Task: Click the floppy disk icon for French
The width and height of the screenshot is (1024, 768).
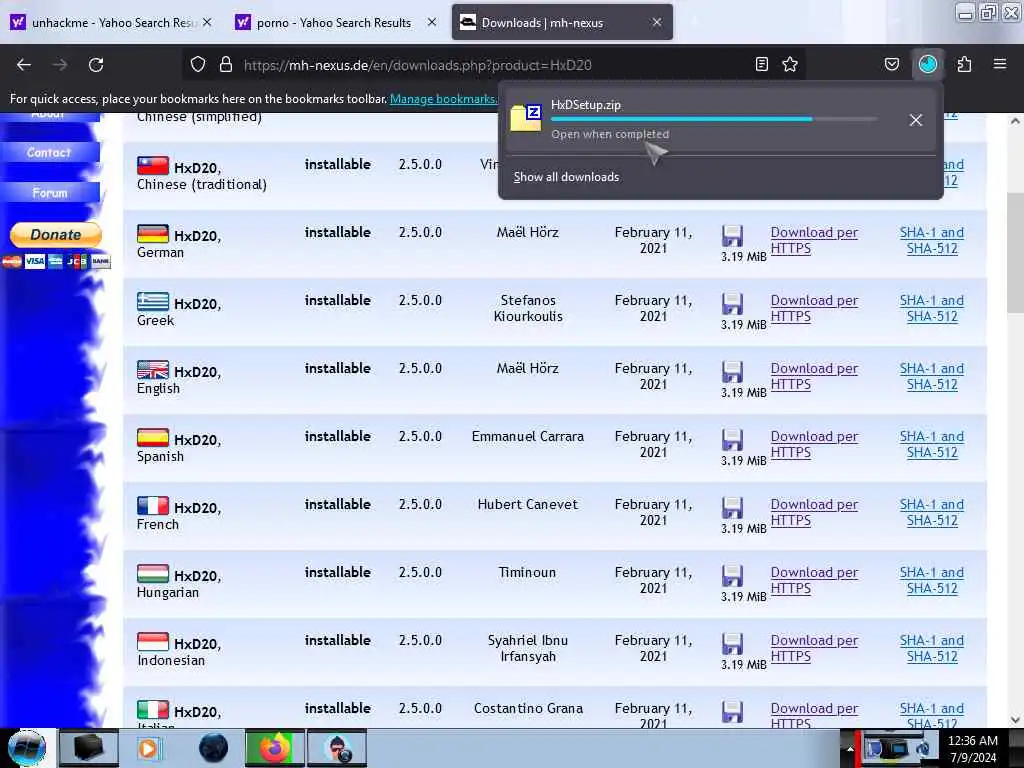Action: point(733,507)
